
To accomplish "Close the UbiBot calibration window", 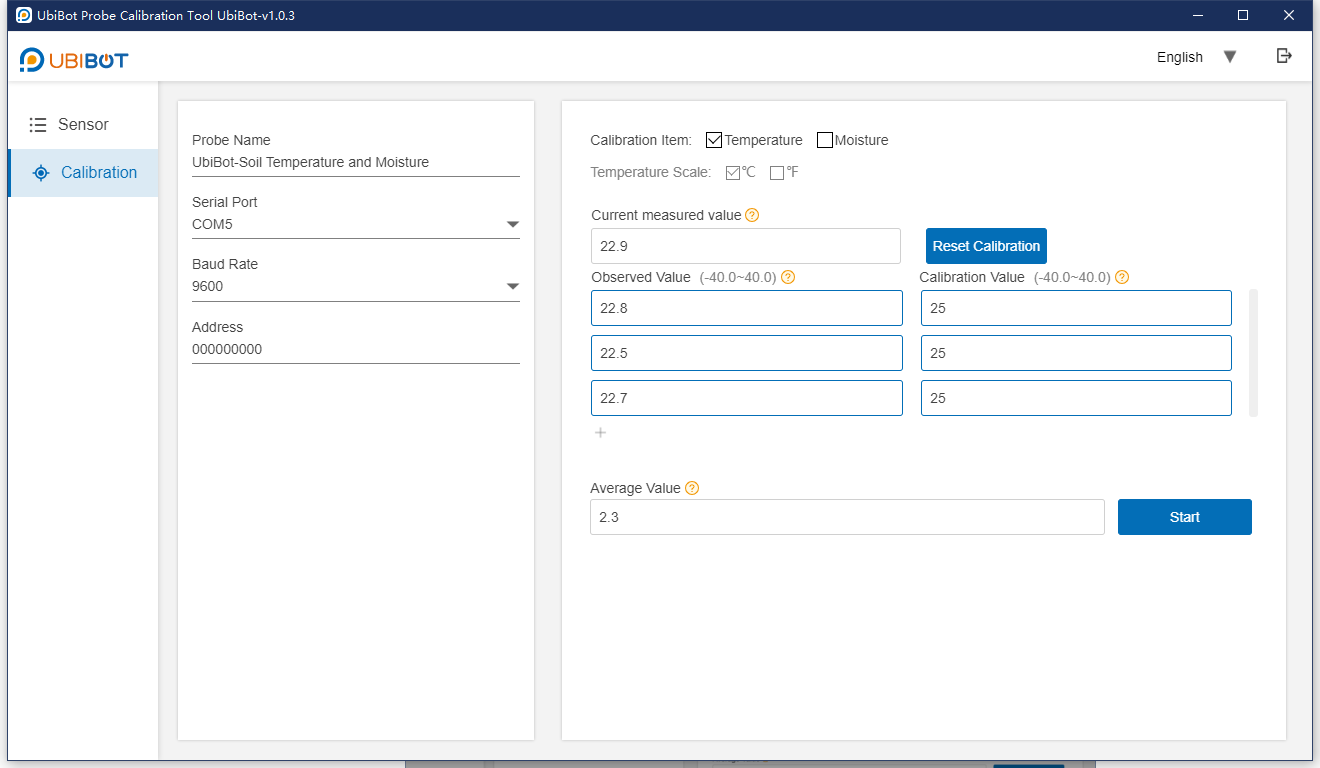I will pyautogui.click(x=1289, y=15).
